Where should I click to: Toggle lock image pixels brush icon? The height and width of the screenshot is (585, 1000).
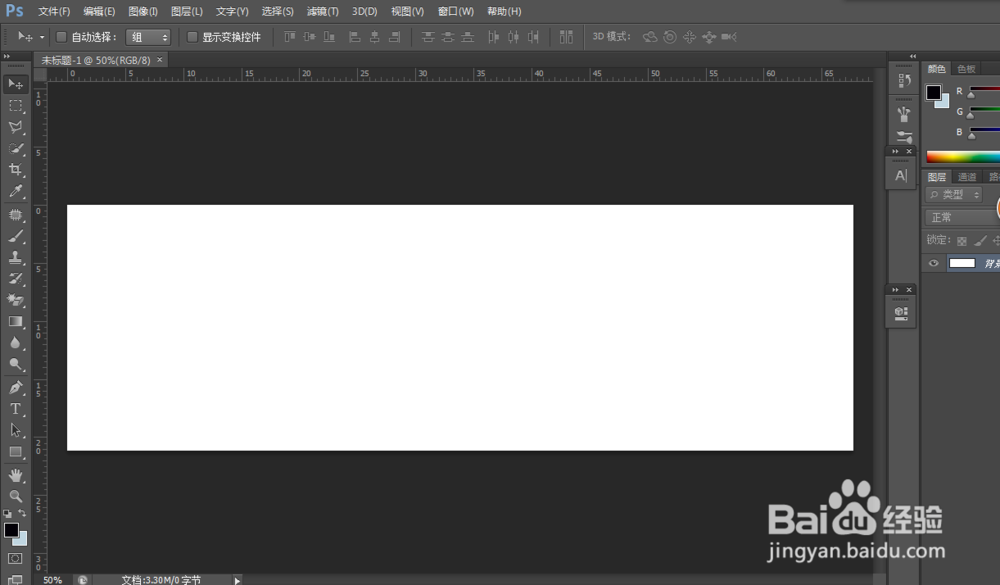click(980, 241)
